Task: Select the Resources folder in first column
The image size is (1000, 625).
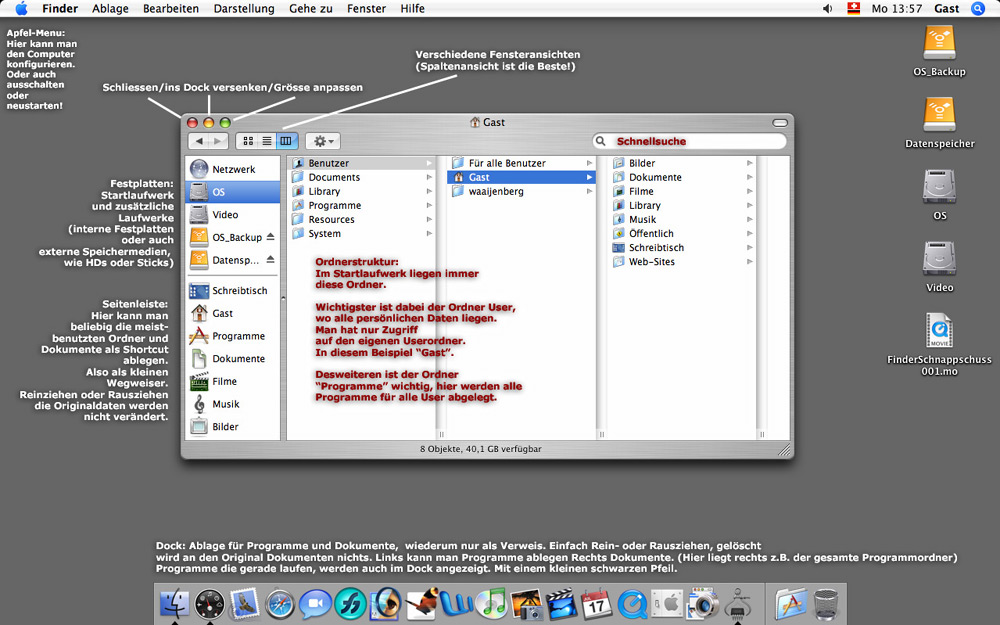Action: (x=362, y=219)
